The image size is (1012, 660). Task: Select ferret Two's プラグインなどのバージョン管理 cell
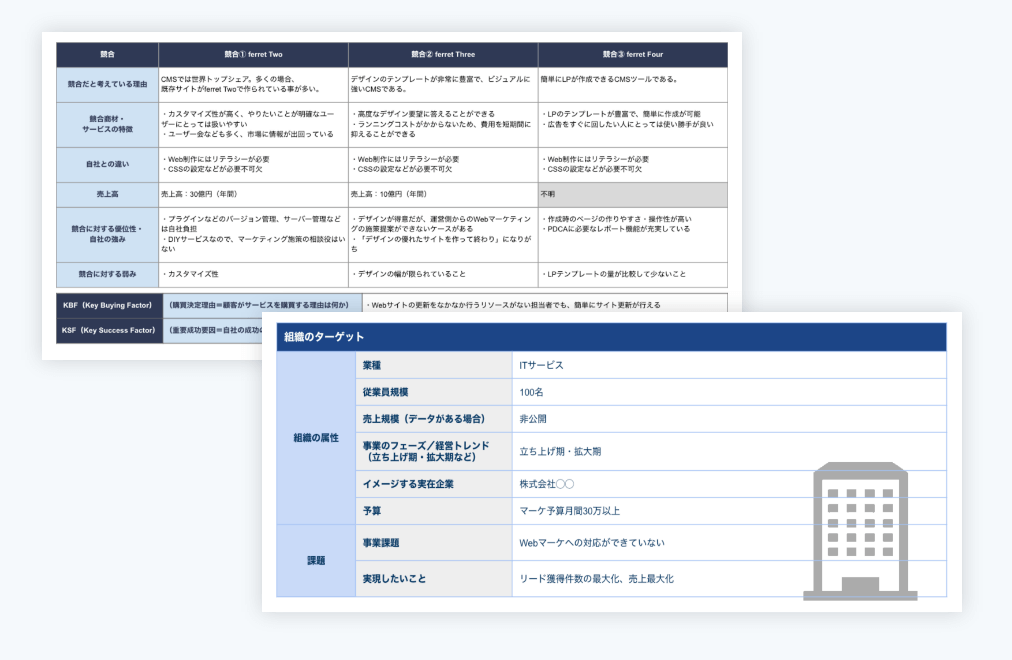point(253,234)
